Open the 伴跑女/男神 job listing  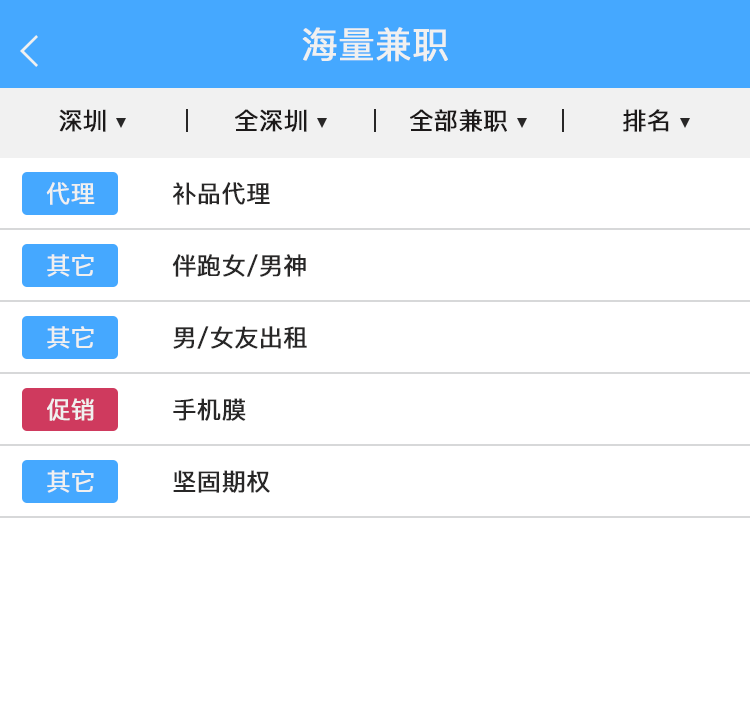pos(239,266)
